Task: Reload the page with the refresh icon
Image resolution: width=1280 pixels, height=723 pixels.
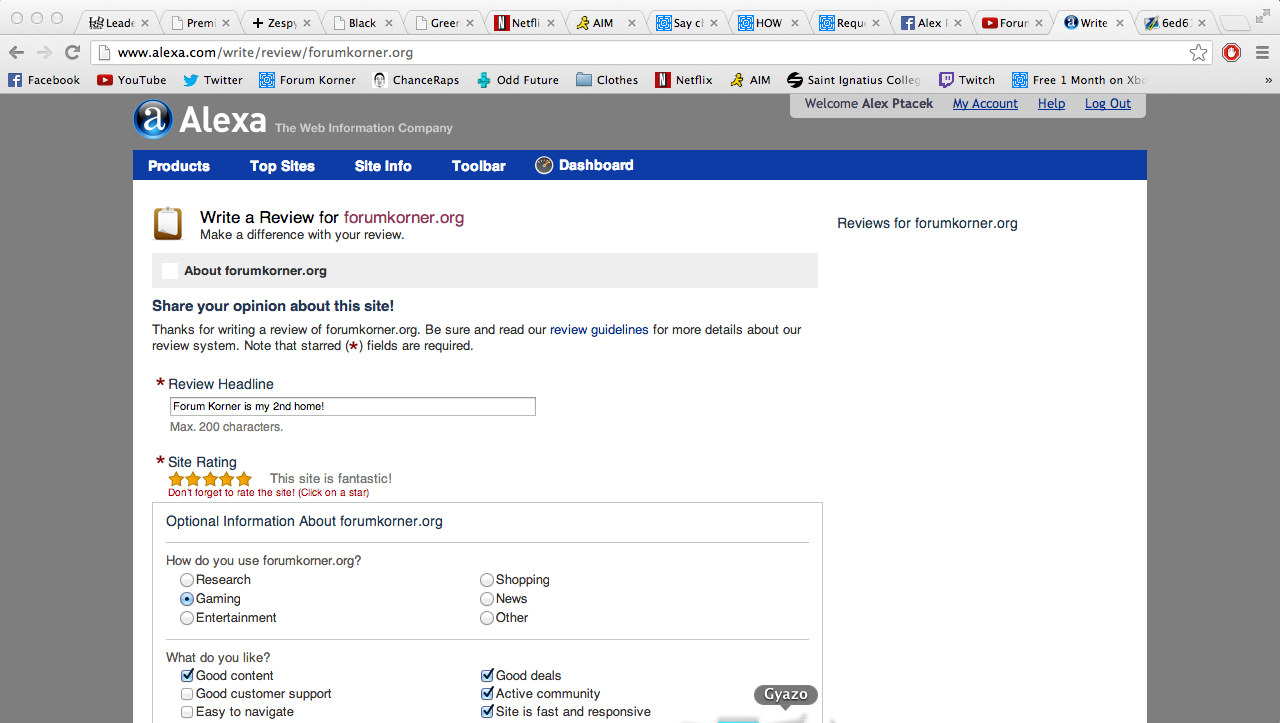Action: click(72, 53)
